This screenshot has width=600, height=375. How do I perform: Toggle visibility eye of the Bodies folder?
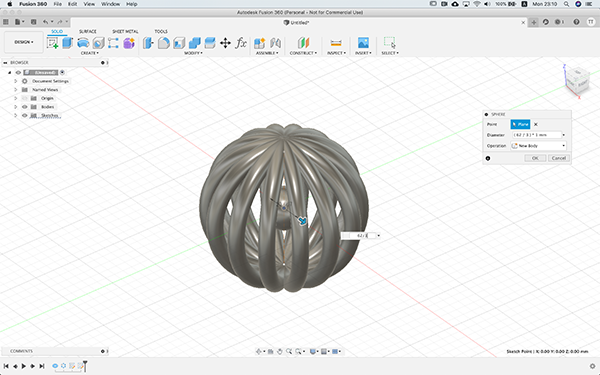[25, 107]
